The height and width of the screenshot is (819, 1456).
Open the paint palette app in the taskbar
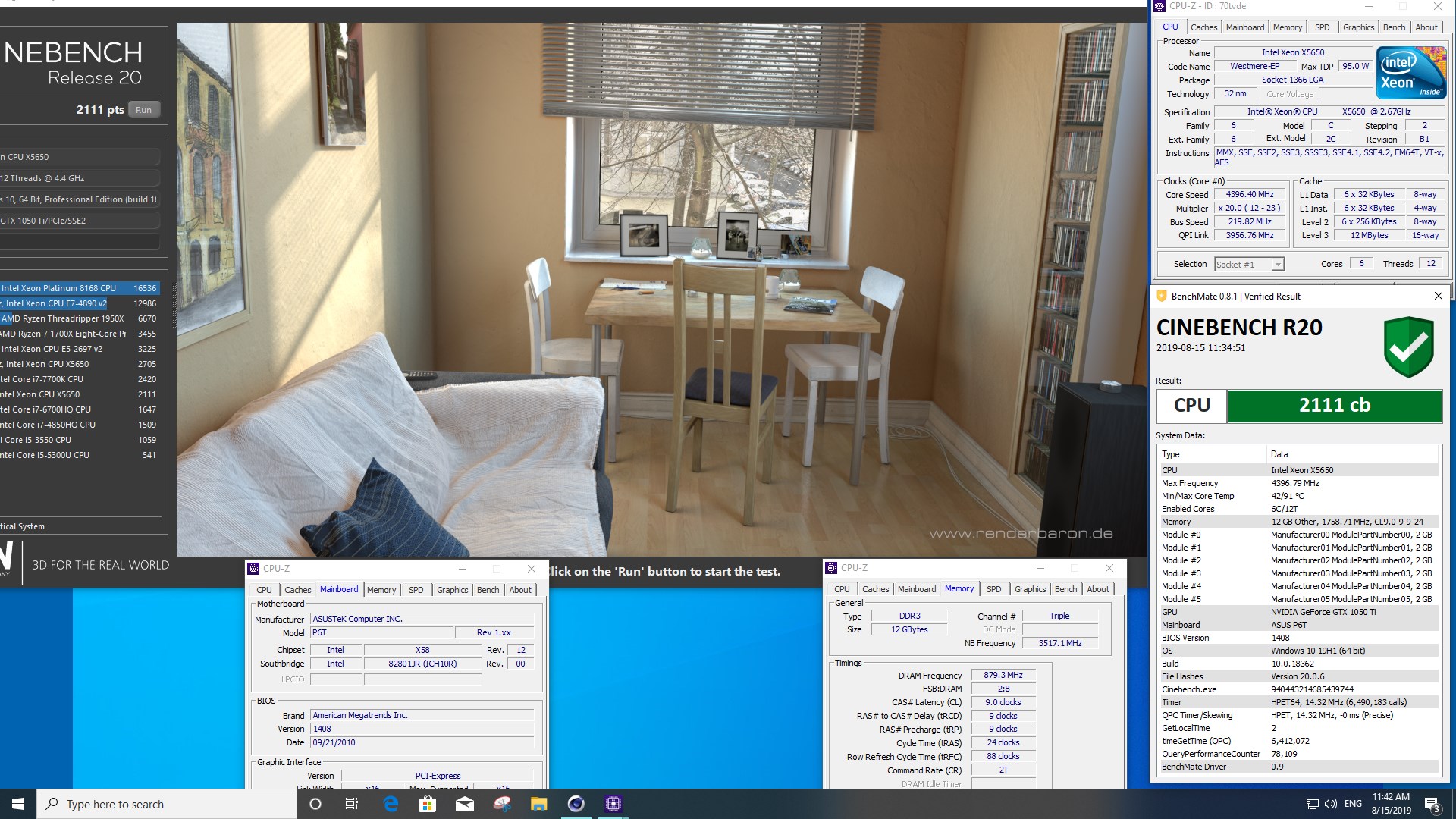click(x=502, y=804)
